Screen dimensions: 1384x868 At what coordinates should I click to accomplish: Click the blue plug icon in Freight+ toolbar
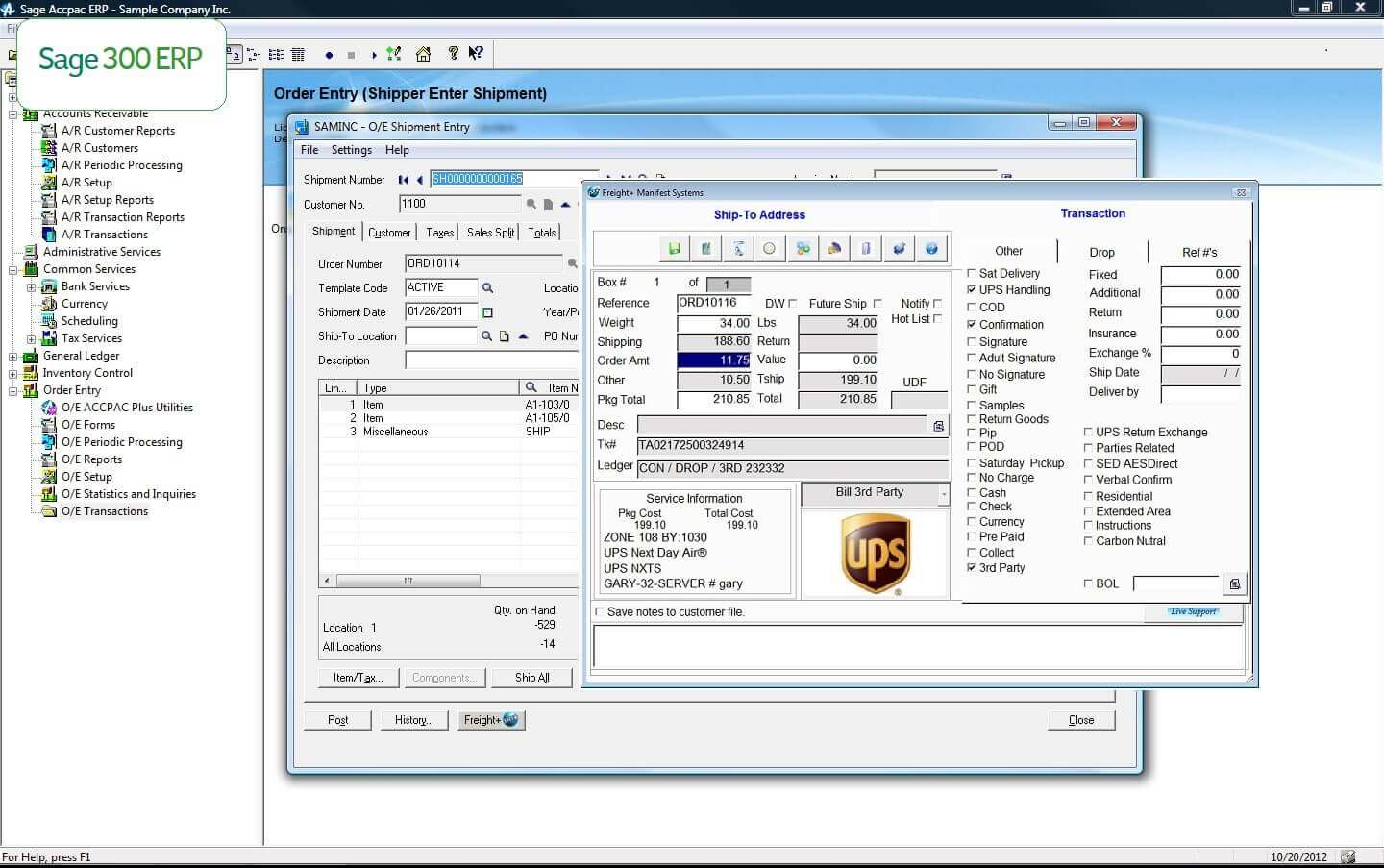[x=899, y=249]
